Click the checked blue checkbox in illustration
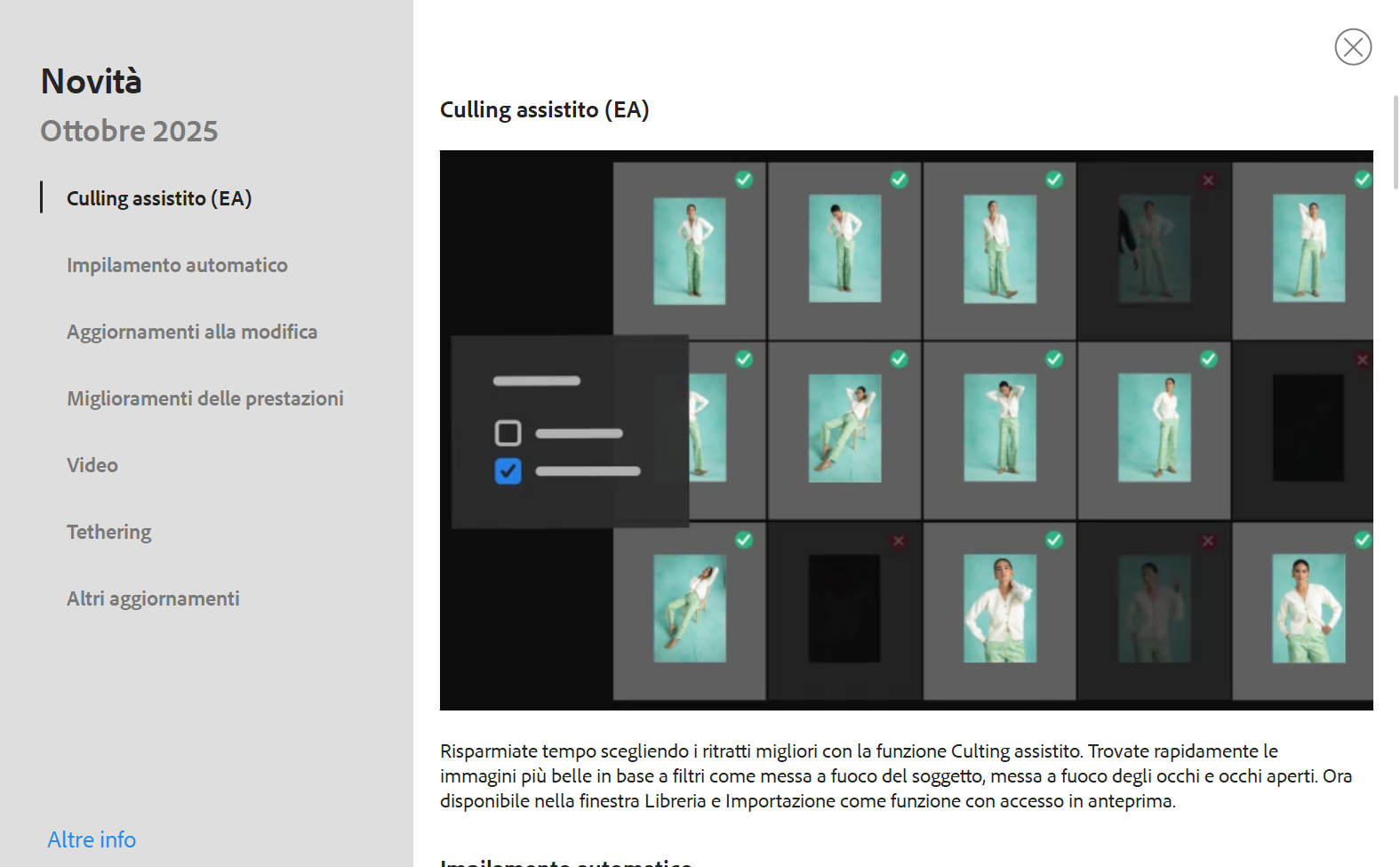 click(508, 471)
